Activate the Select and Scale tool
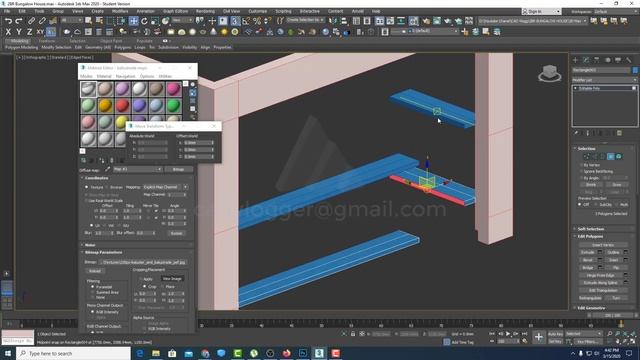 [155, 20]
